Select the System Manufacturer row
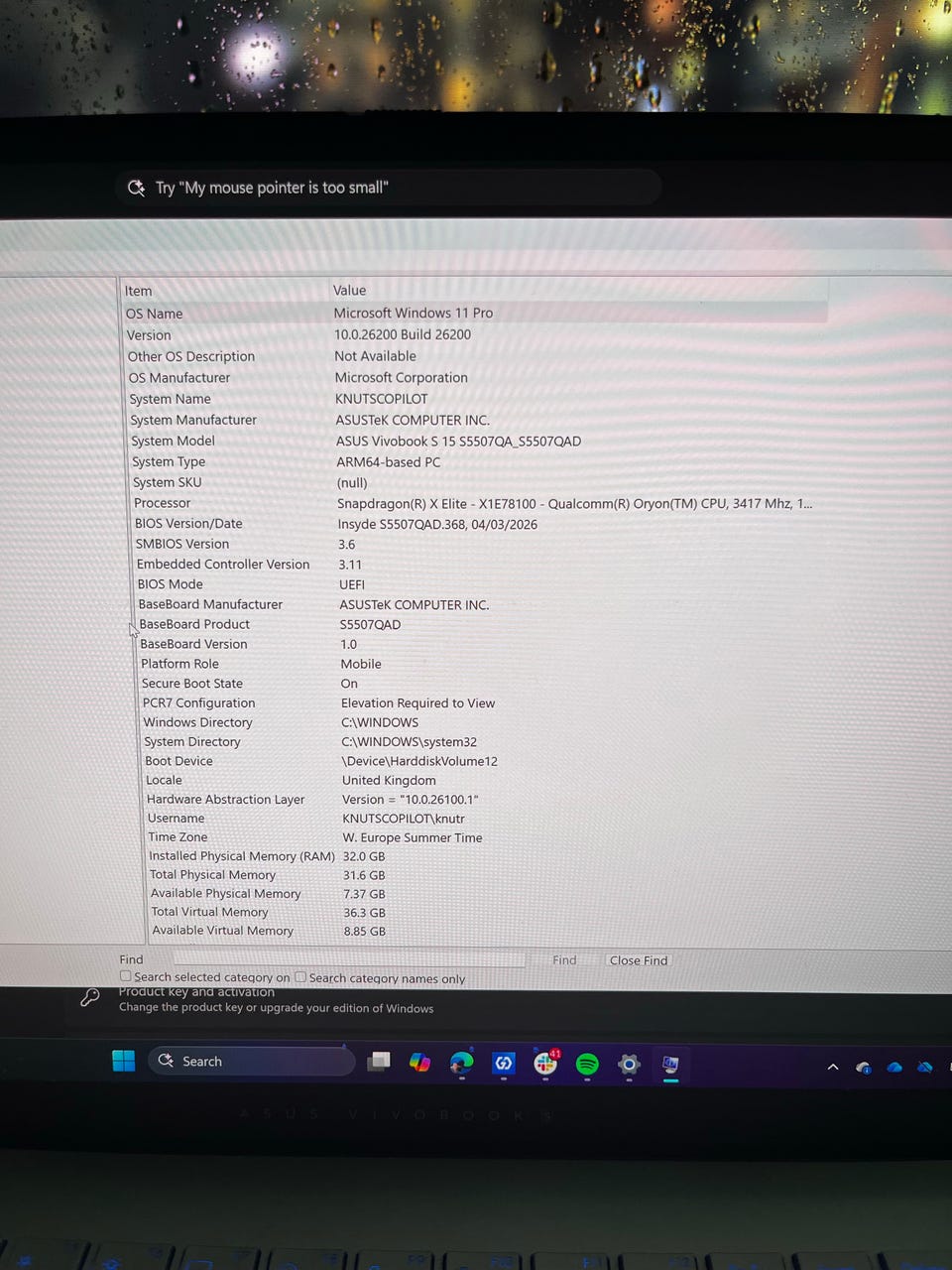This screenshot has height=1270, width=952. [480, 420]
